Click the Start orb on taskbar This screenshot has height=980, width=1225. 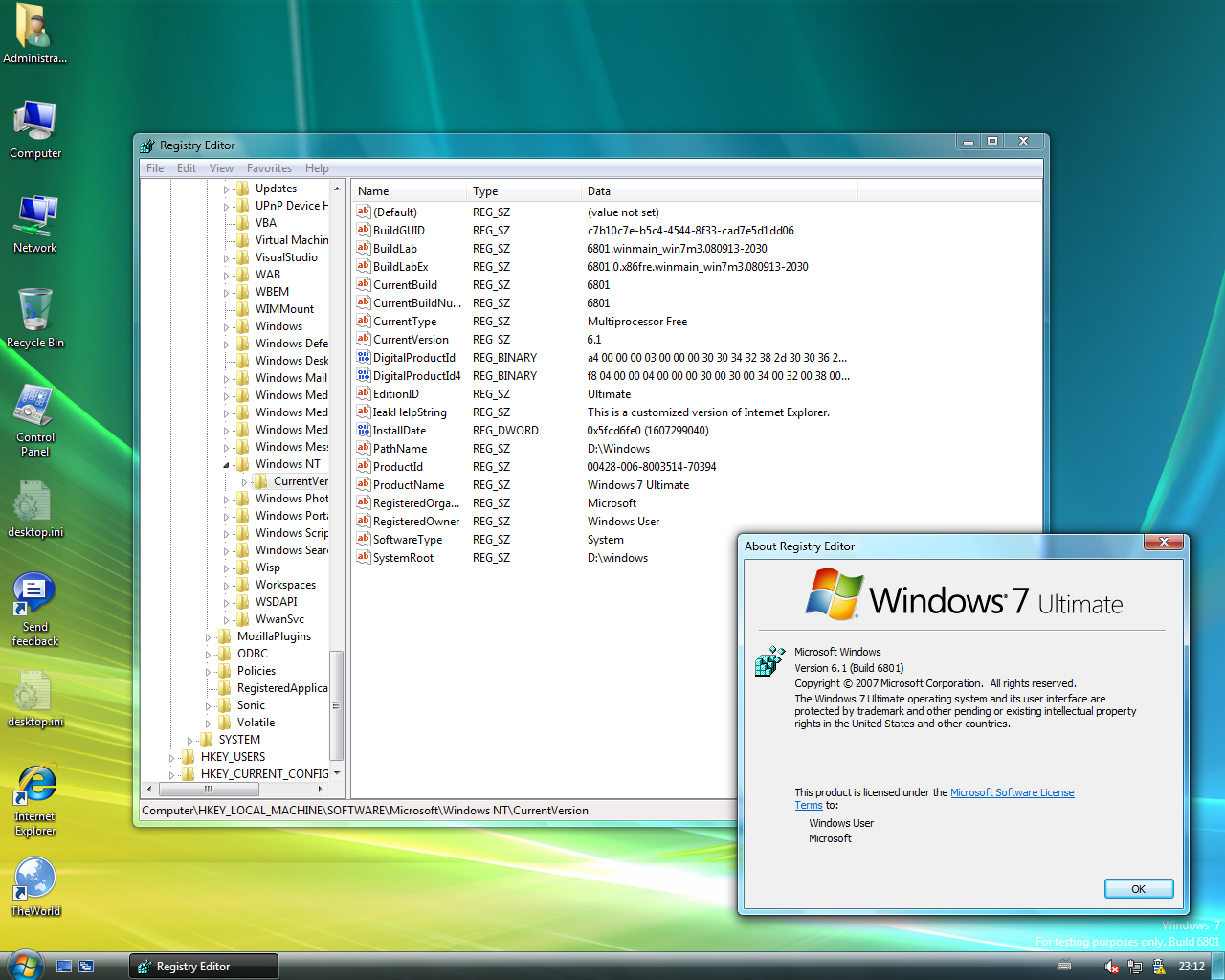click(25, 965)
